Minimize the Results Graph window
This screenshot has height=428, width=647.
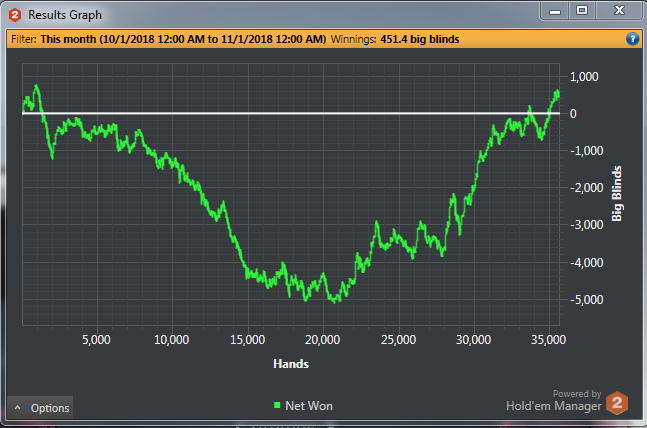coord(555,11)
